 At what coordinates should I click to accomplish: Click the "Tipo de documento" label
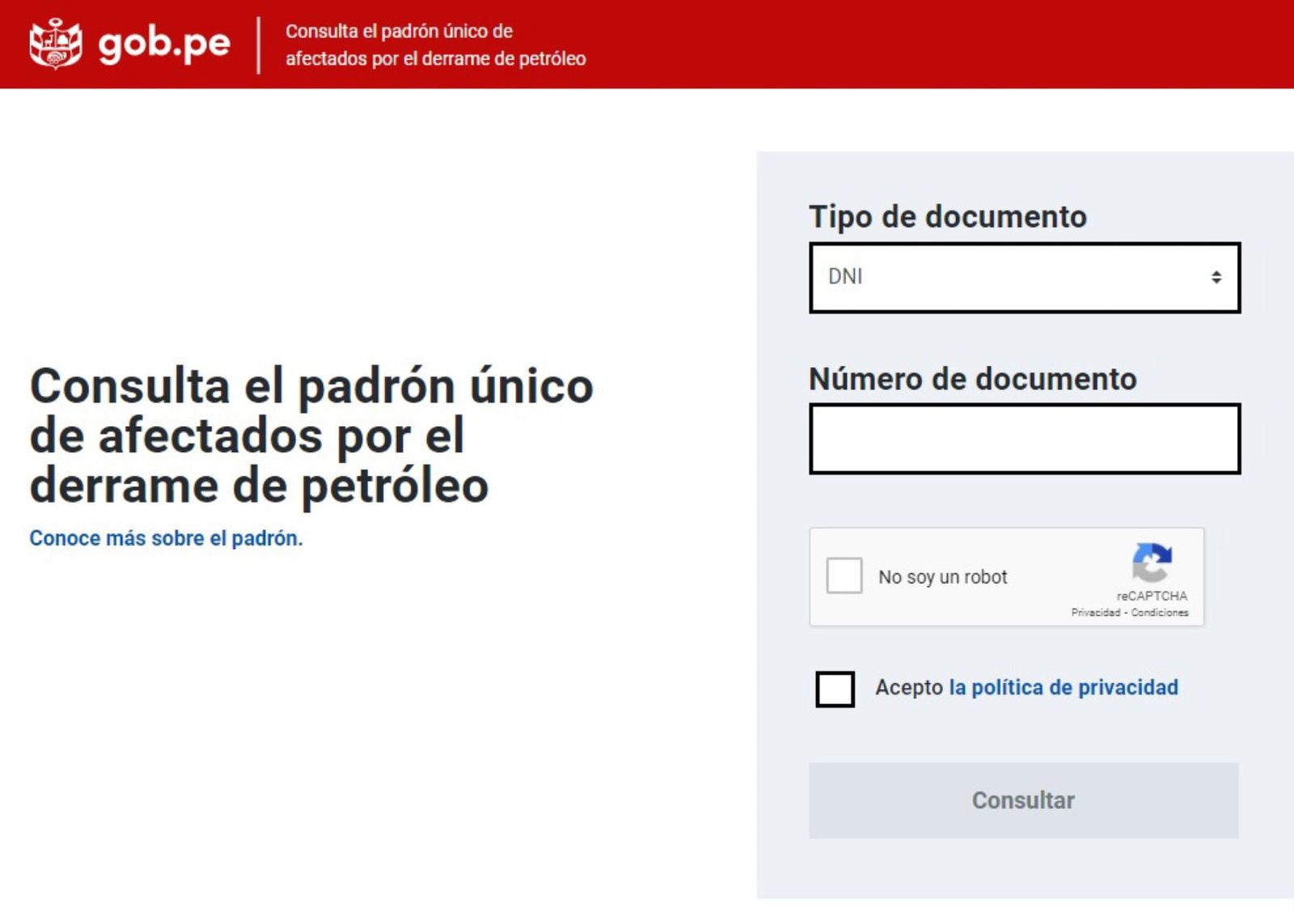tap(947, 217)
